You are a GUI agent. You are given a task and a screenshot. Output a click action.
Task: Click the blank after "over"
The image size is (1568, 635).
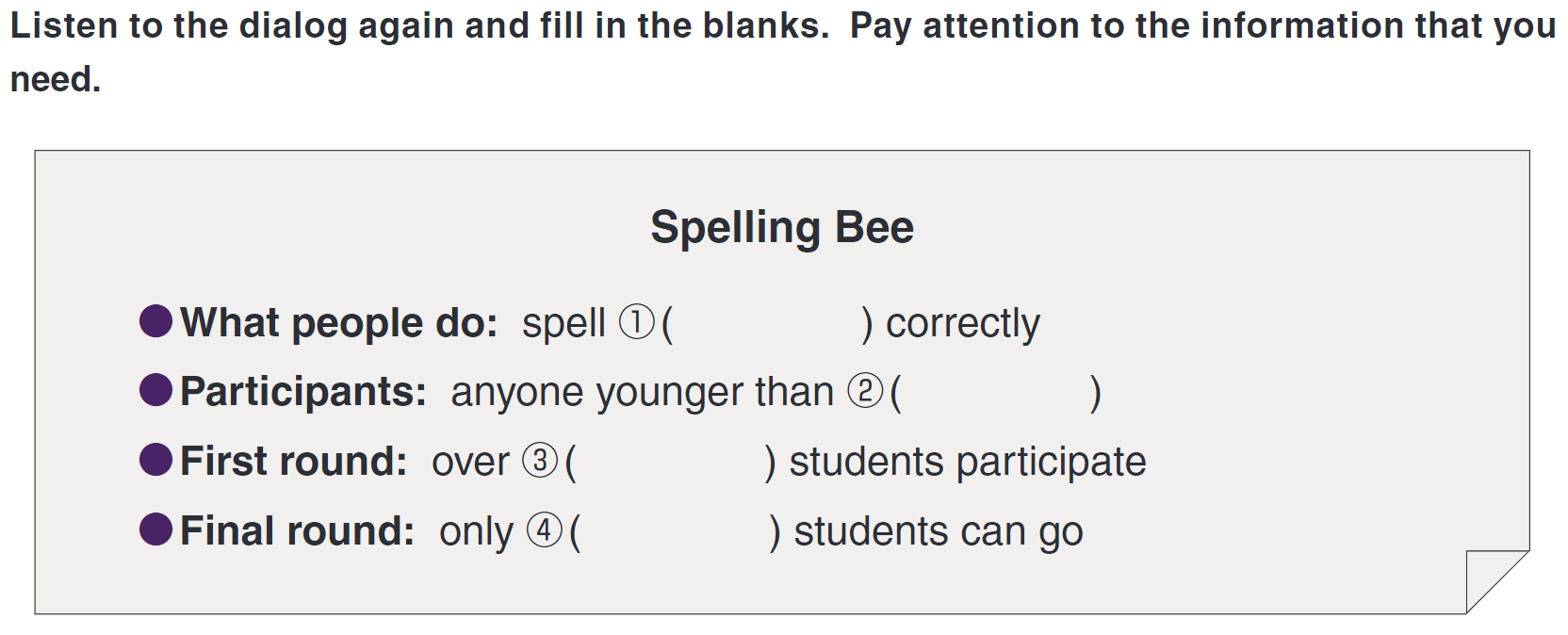[x=670, y=462]
